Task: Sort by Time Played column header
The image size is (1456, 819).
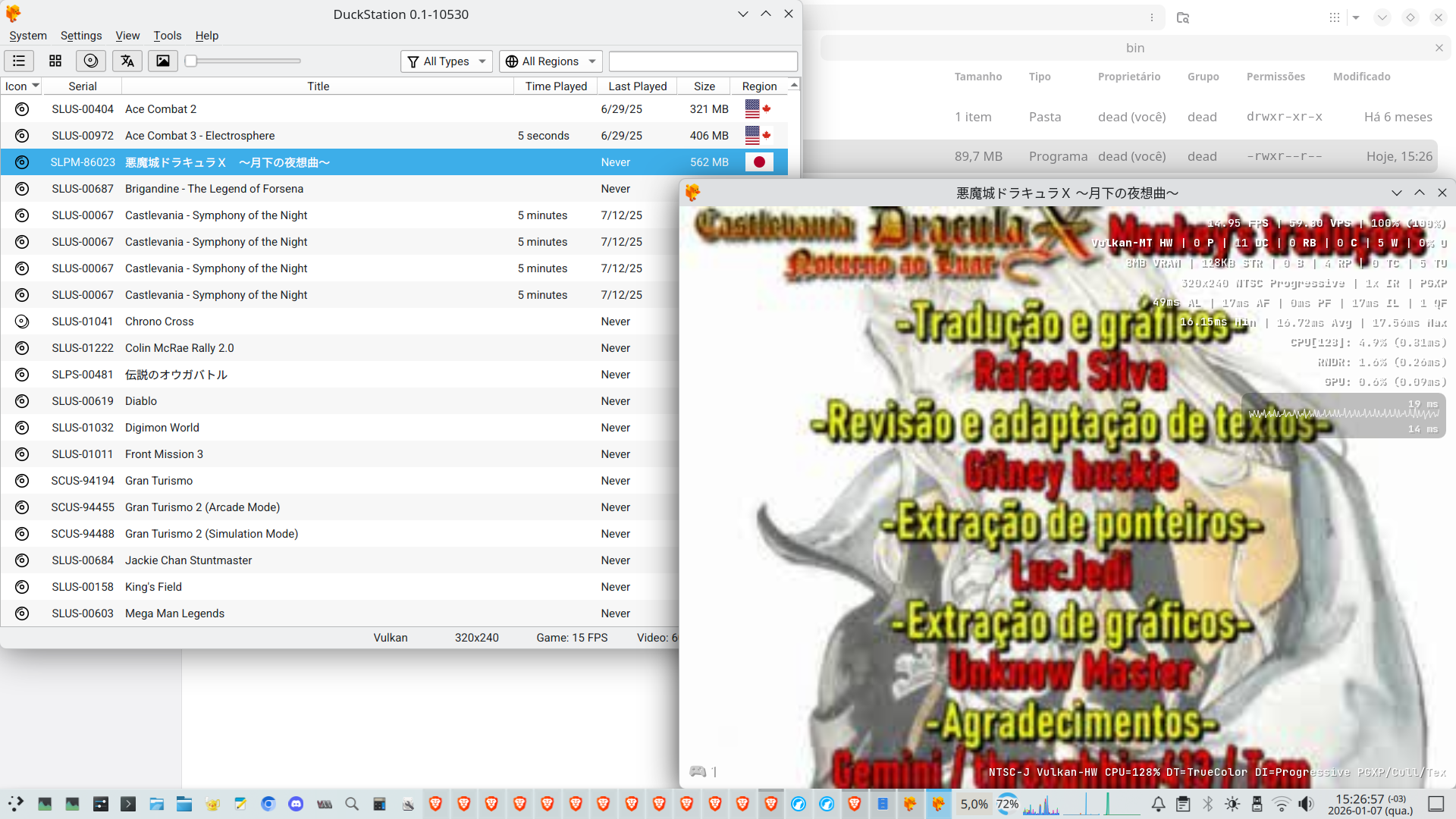Action: coord(556,86)
